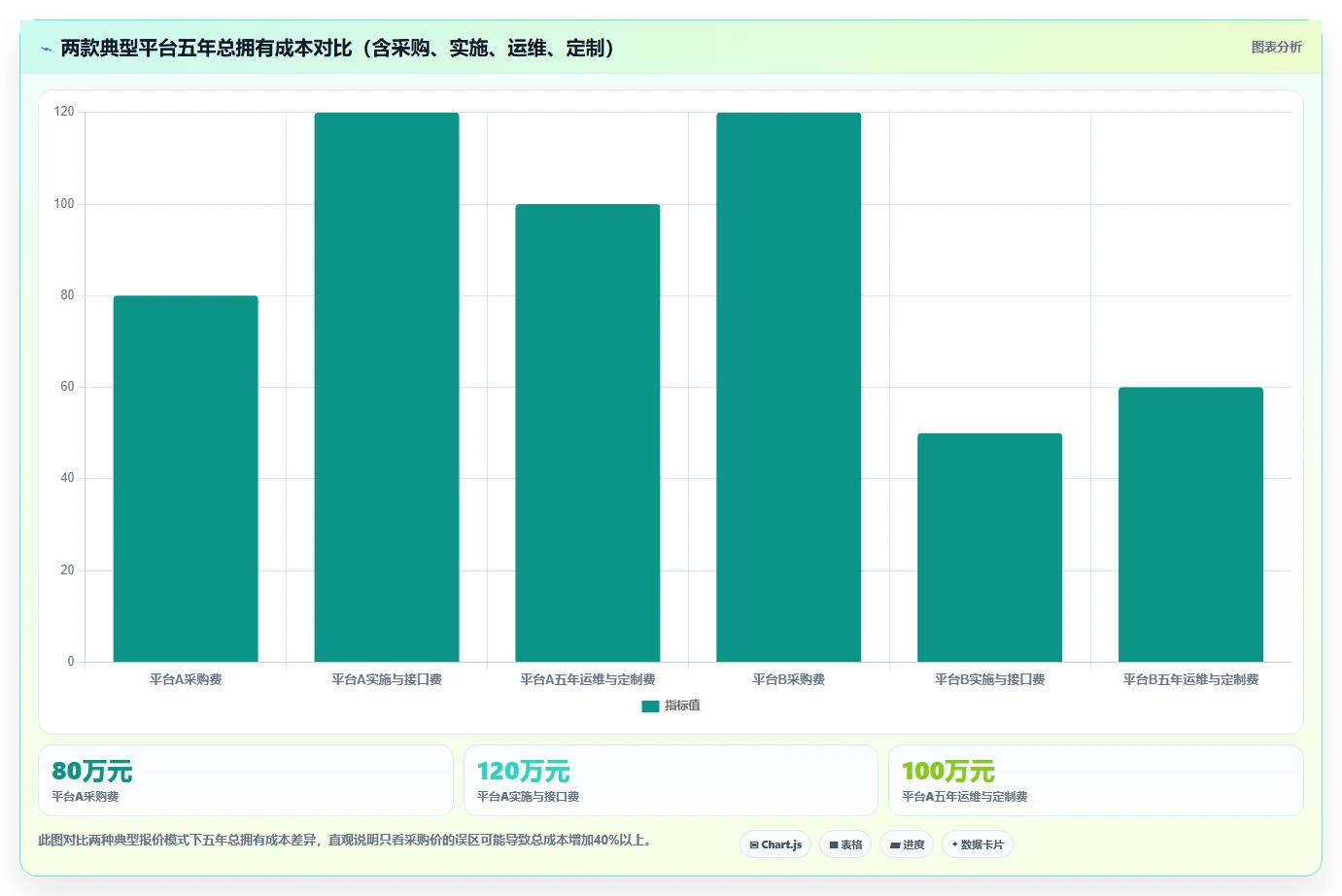Open the 120万元 data card
1342x896 pixels.
(671, 780)
